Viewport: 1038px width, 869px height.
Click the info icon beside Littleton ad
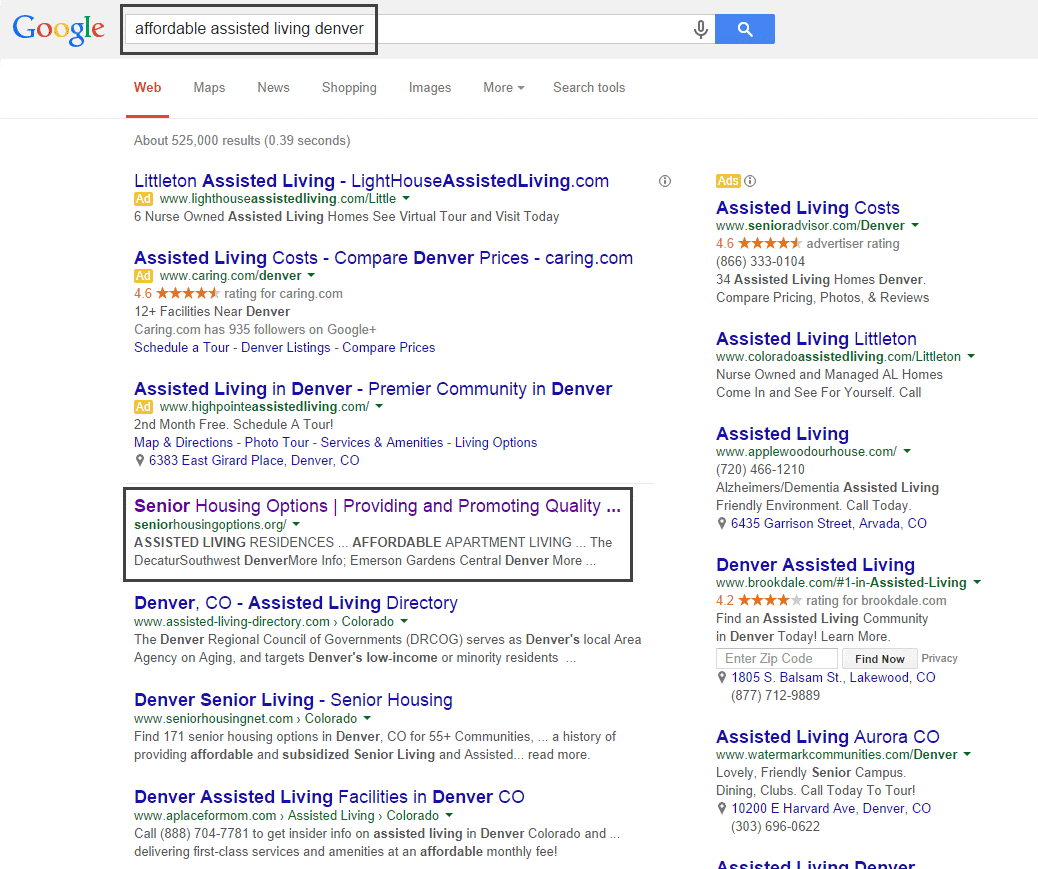point(665,181)
